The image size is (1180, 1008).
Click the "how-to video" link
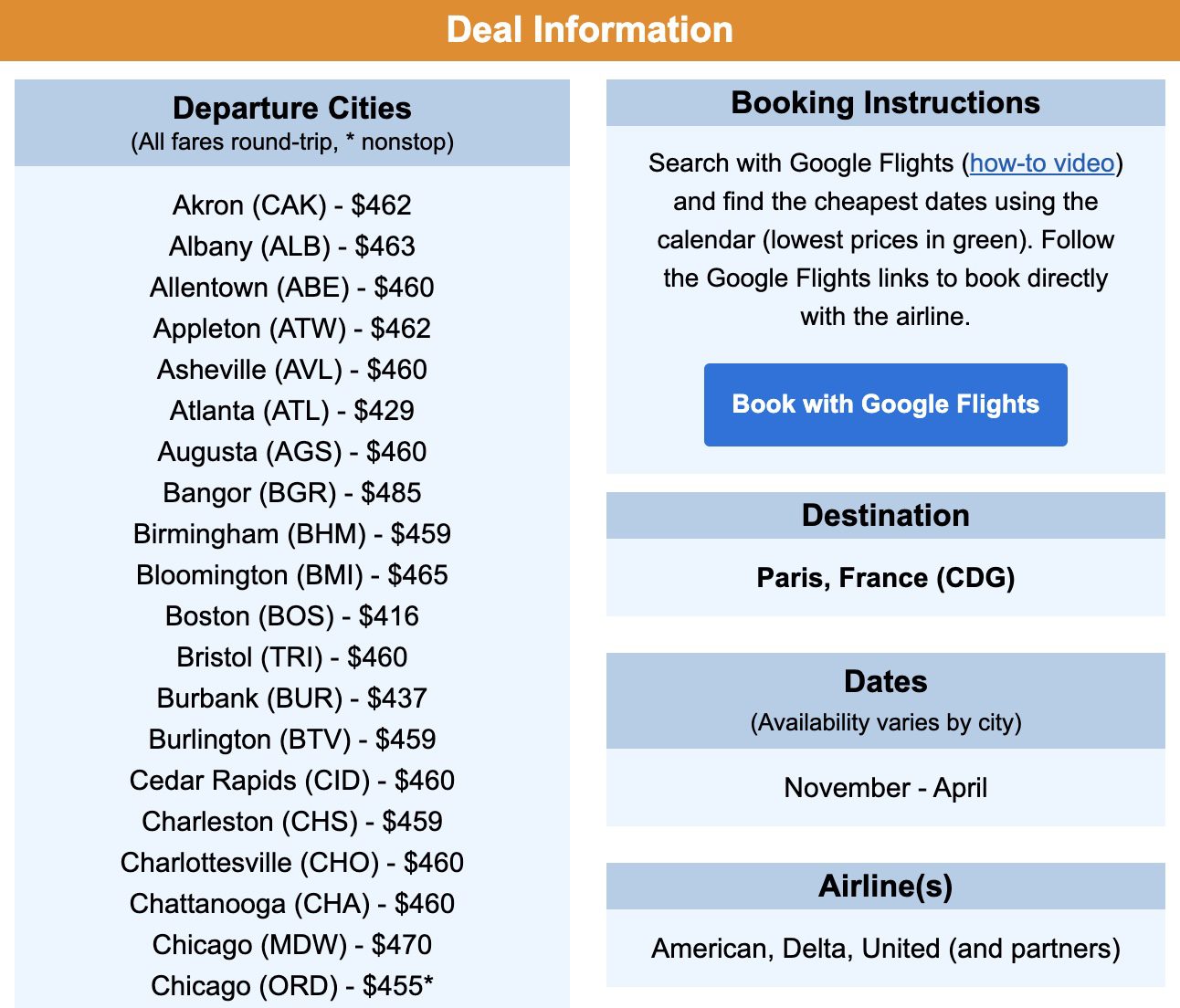pos(1041,163)
